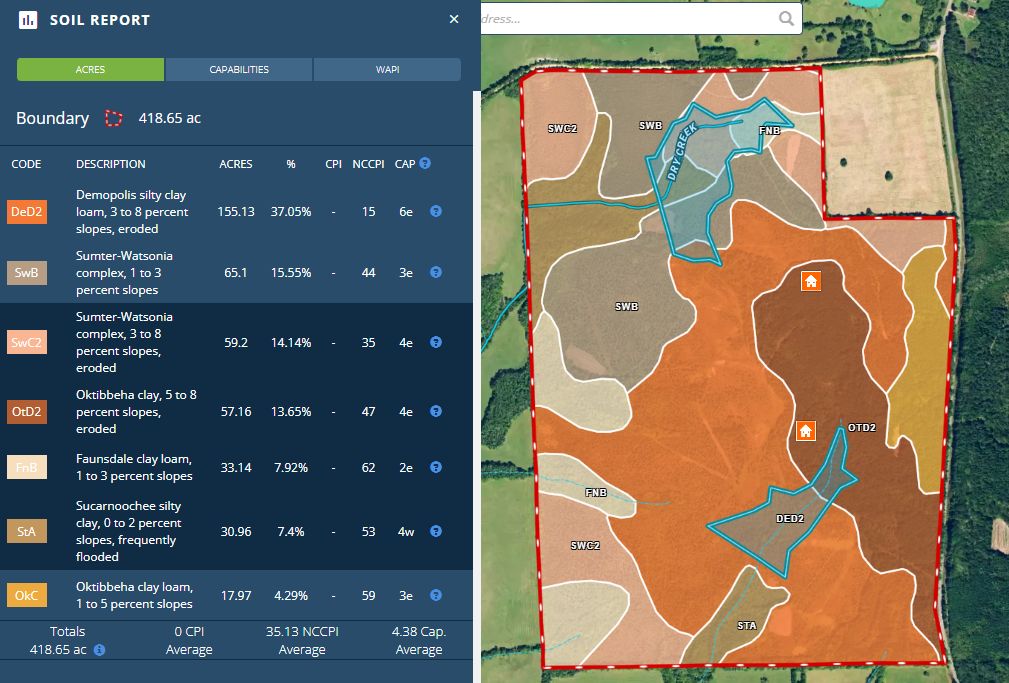Toggle the OtD2 soil code badge
Screen dimensions: 1009x683
[x=27, y=410]
